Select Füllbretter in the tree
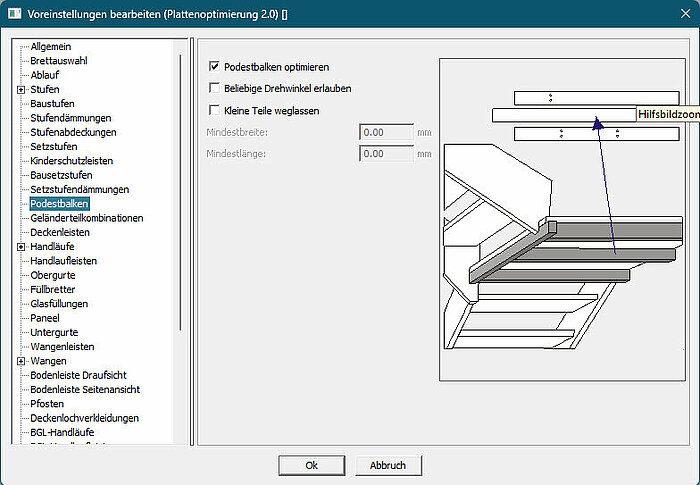Viewport: 700px width, 485px height. [53, 289]
